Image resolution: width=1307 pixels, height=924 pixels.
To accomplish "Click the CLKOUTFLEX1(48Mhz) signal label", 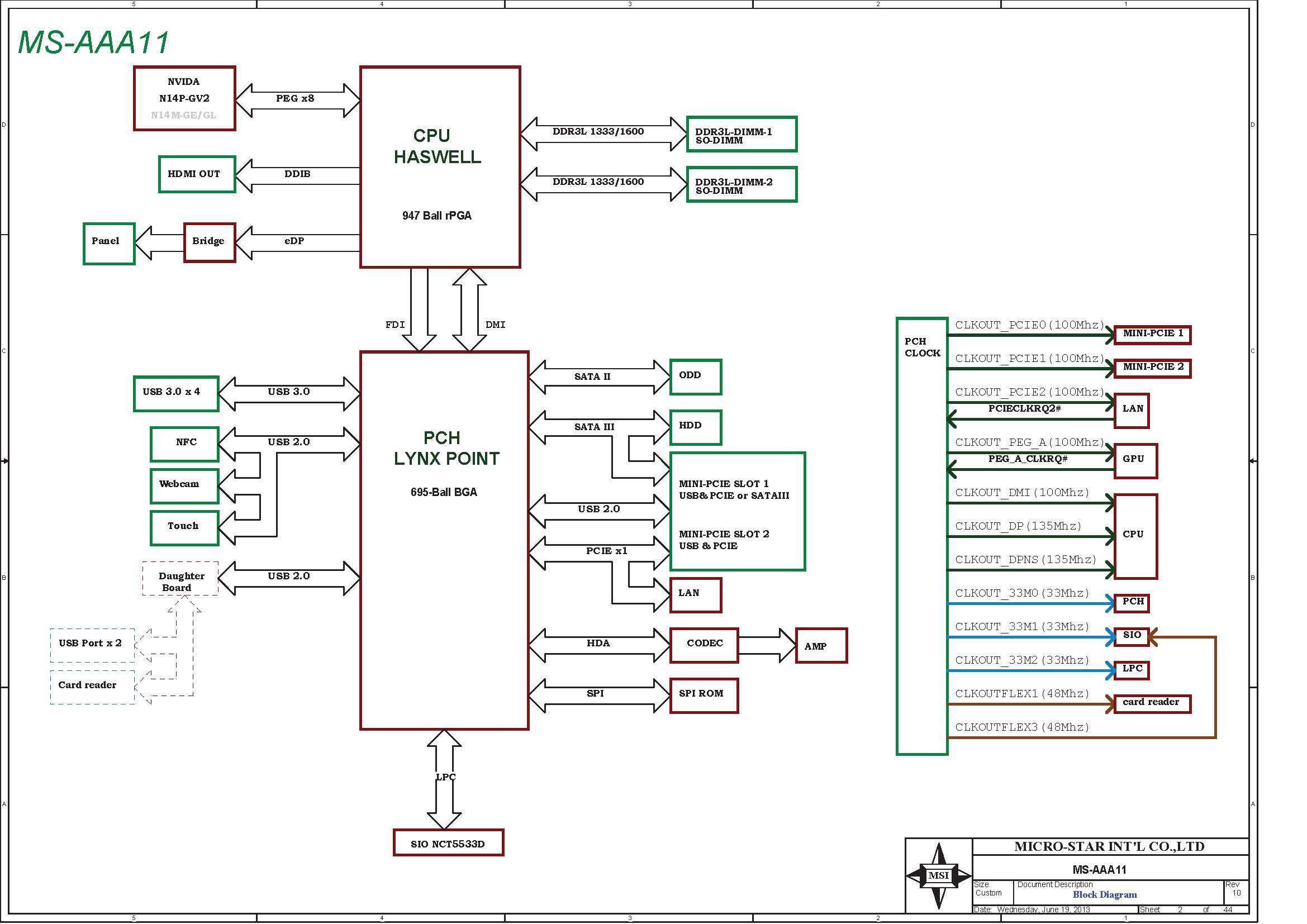I will pyautogui.click(x=1022, y=694).
